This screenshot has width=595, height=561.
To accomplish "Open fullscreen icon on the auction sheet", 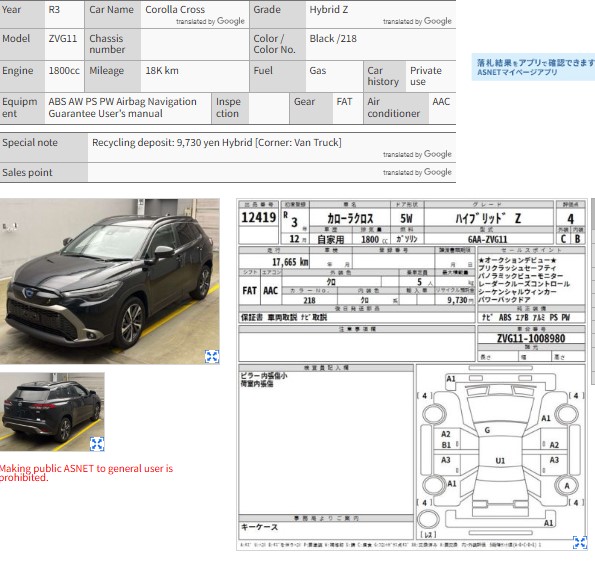I will coord(579,542).
